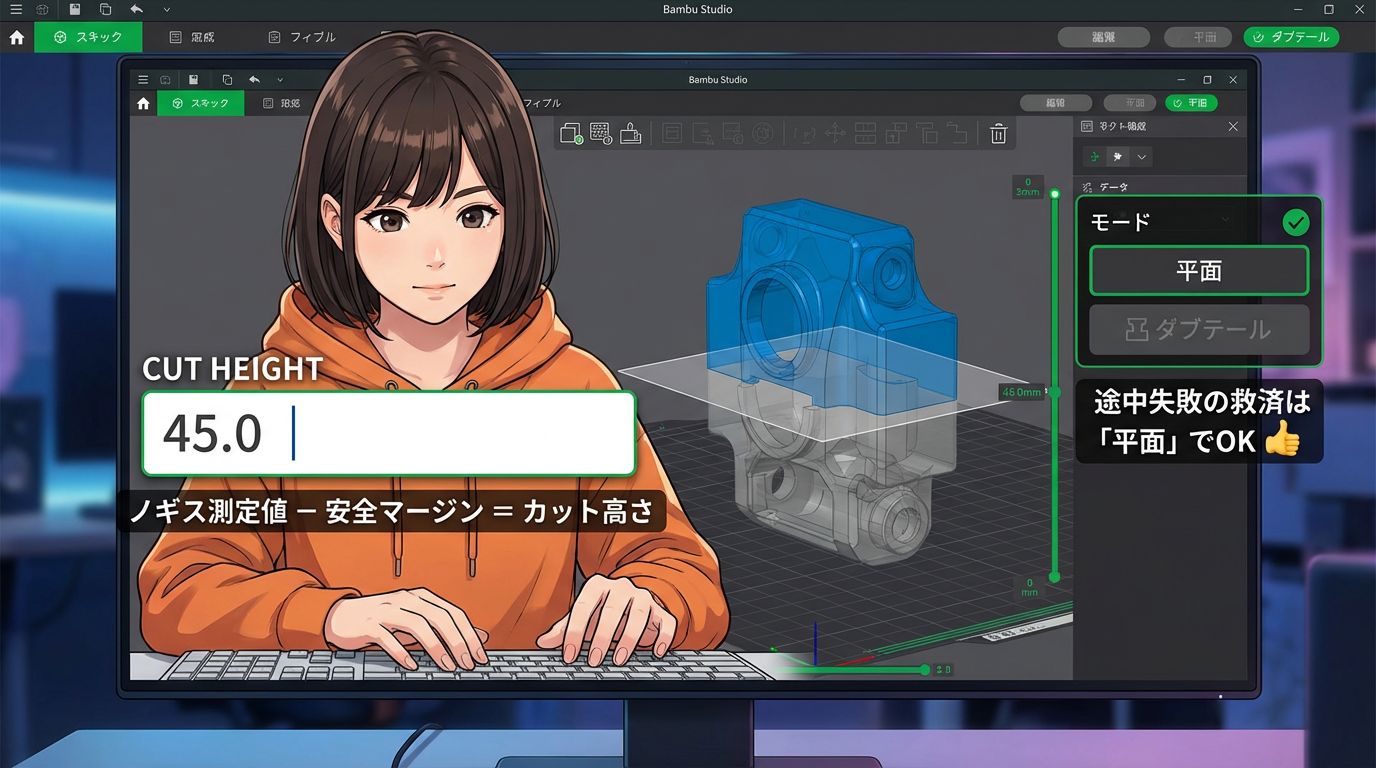
Task: Click the trash delete icon in the 3D toolbar
Action: point(997,134)
